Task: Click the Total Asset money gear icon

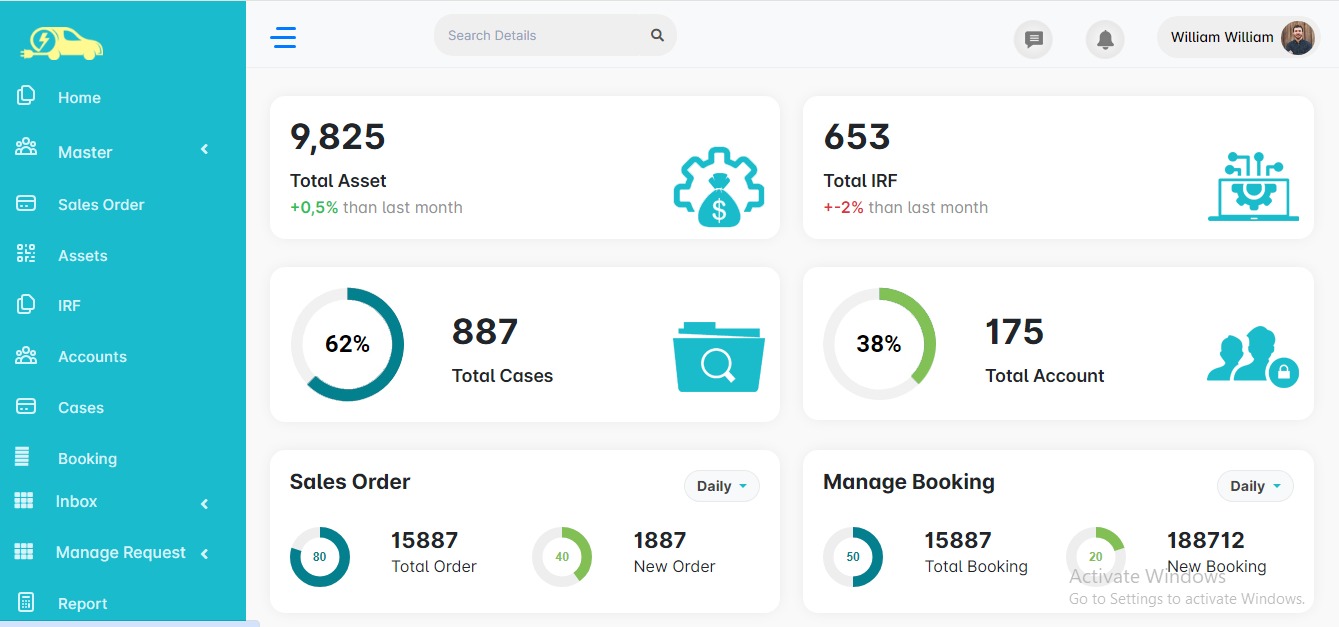Action: point(718,187)
